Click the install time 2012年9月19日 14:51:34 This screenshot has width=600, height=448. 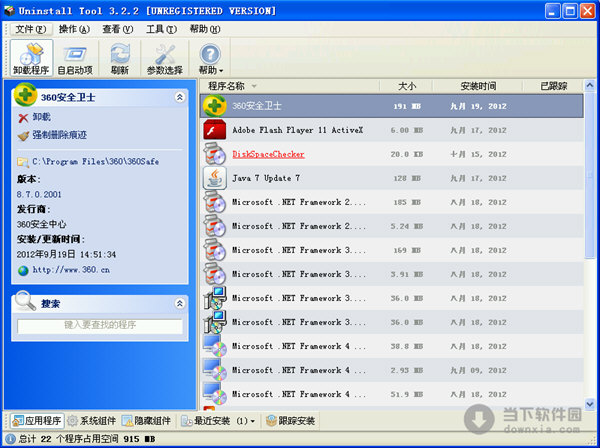pyautogui.click(x=66, y=254)
